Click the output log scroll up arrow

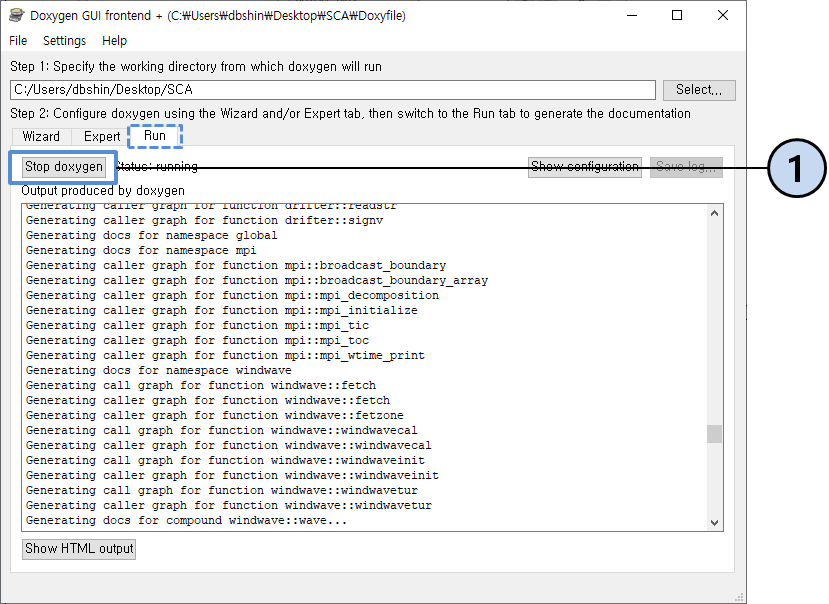click(x=714, y=213)
